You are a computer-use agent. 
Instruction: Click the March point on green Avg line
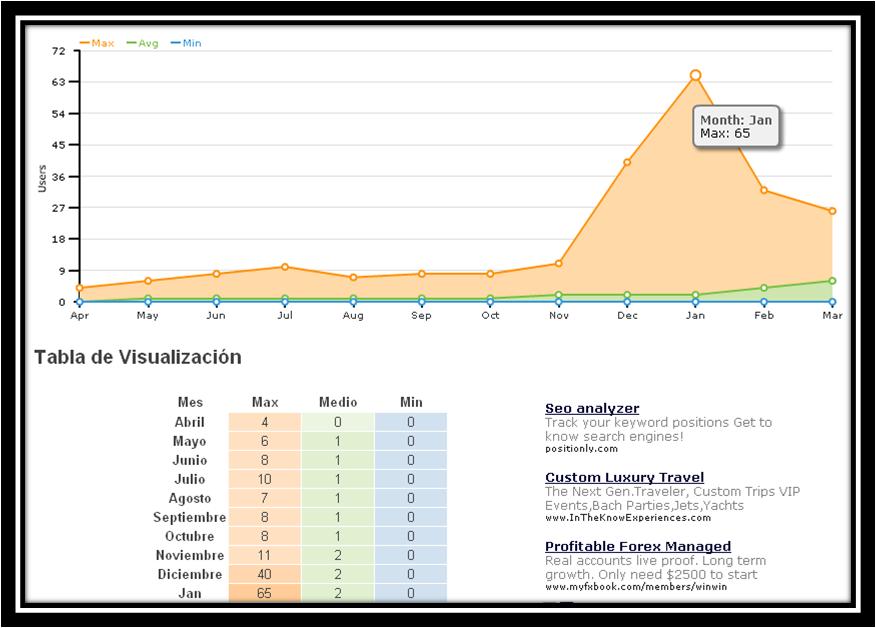pyautogui.click(x=832, y=281)
